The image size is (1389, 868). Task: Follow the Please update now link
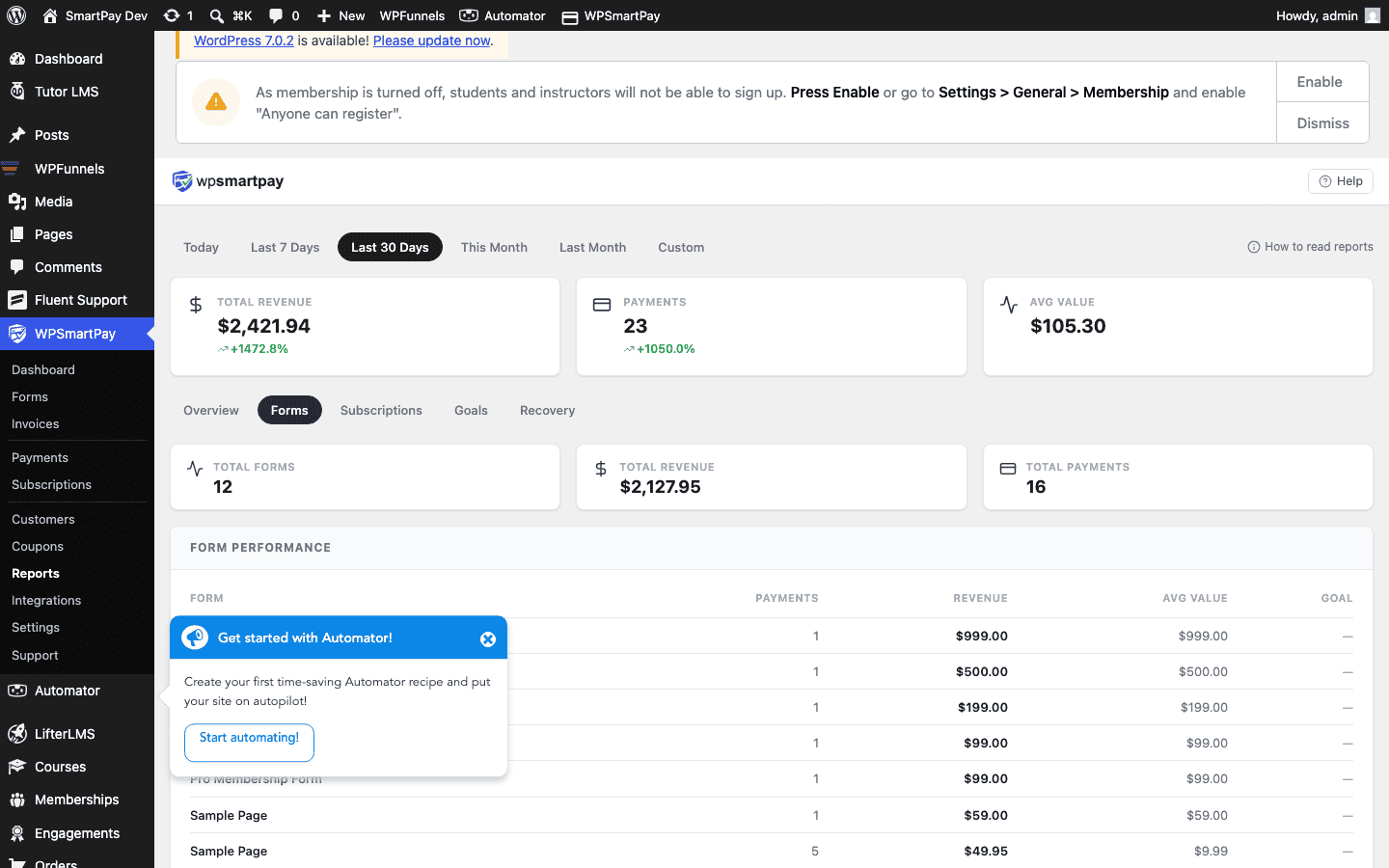click(x=431, y=41)
